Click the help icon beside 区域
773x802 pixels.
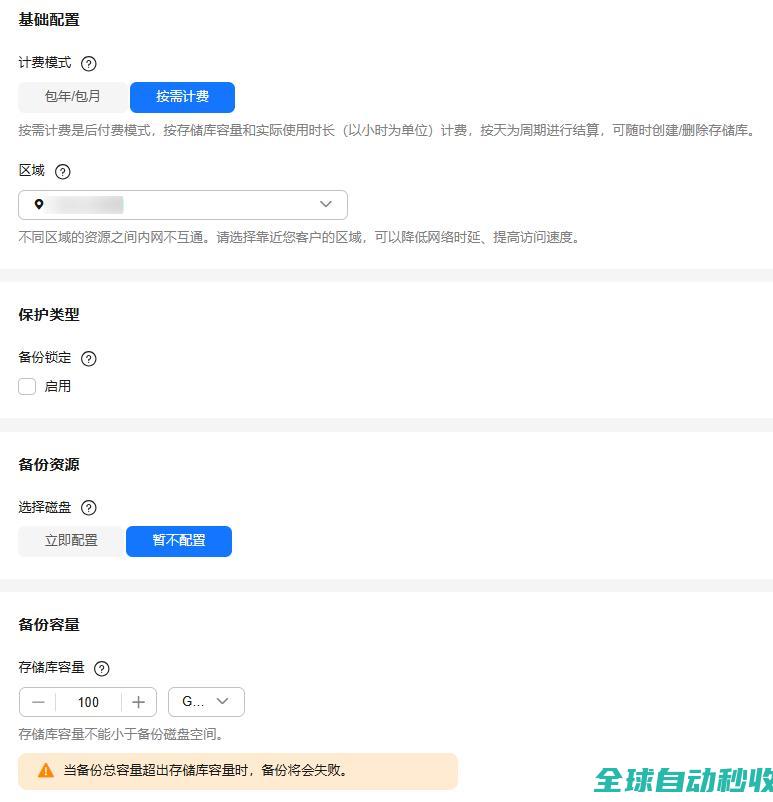click(x=63, y=172)
